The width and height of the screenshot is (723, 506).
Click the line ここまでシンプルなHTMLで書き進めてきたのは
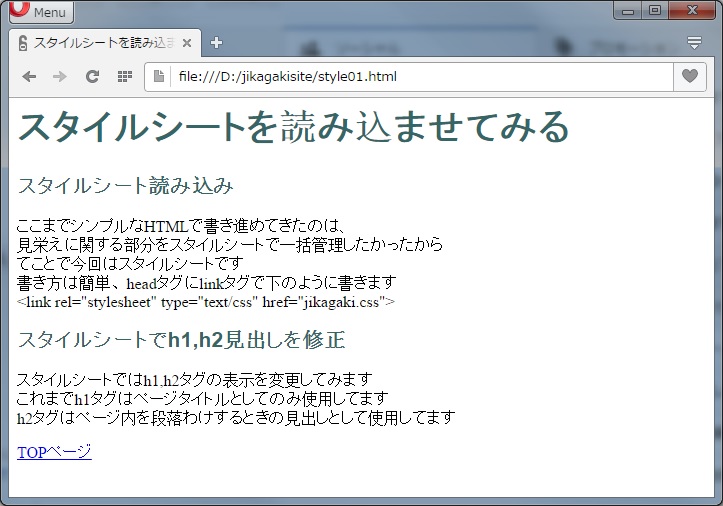(x=181, y=226)
